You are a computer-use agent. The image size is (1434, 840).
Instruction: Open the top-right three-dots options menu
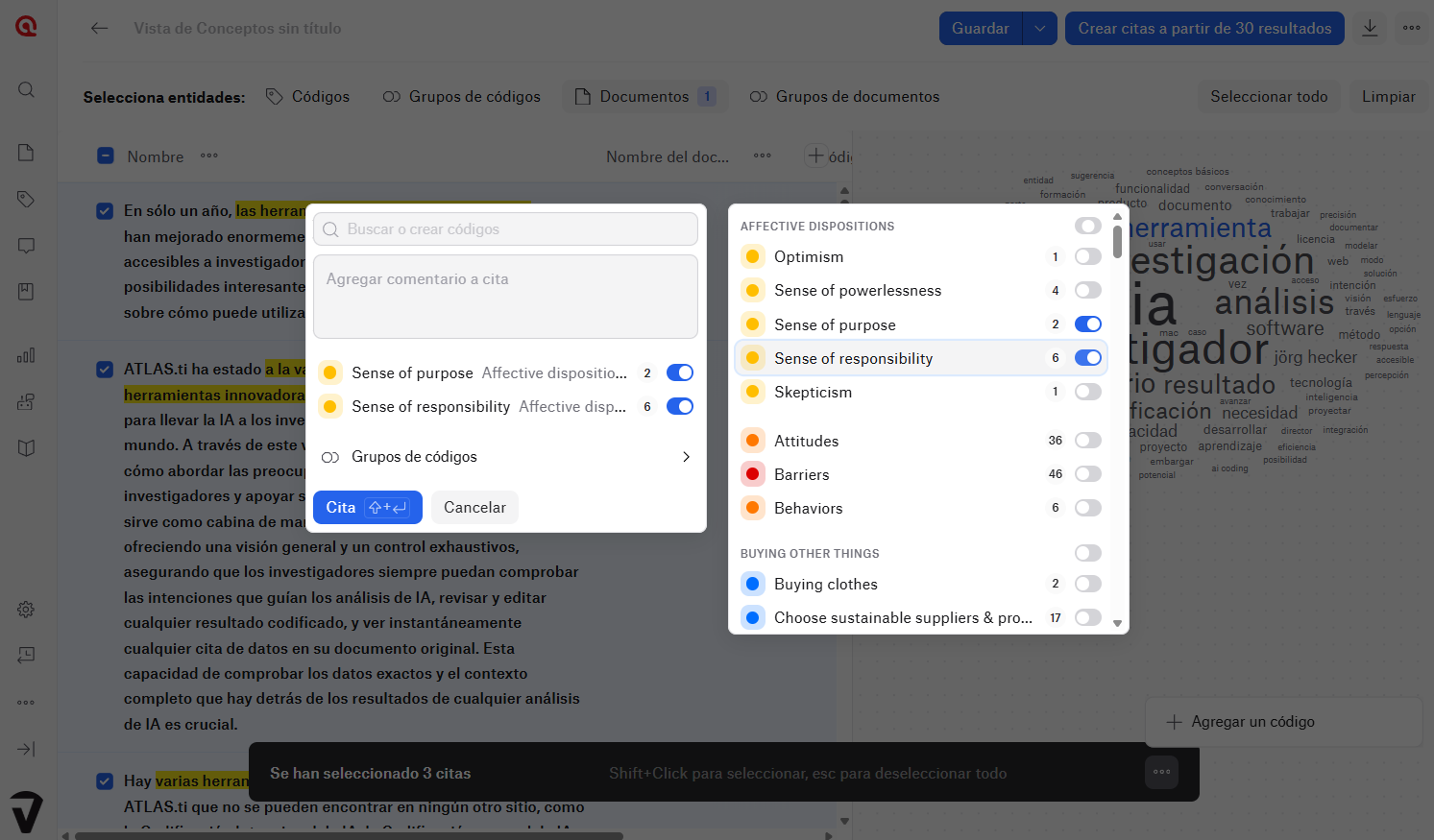[1411, 28]
